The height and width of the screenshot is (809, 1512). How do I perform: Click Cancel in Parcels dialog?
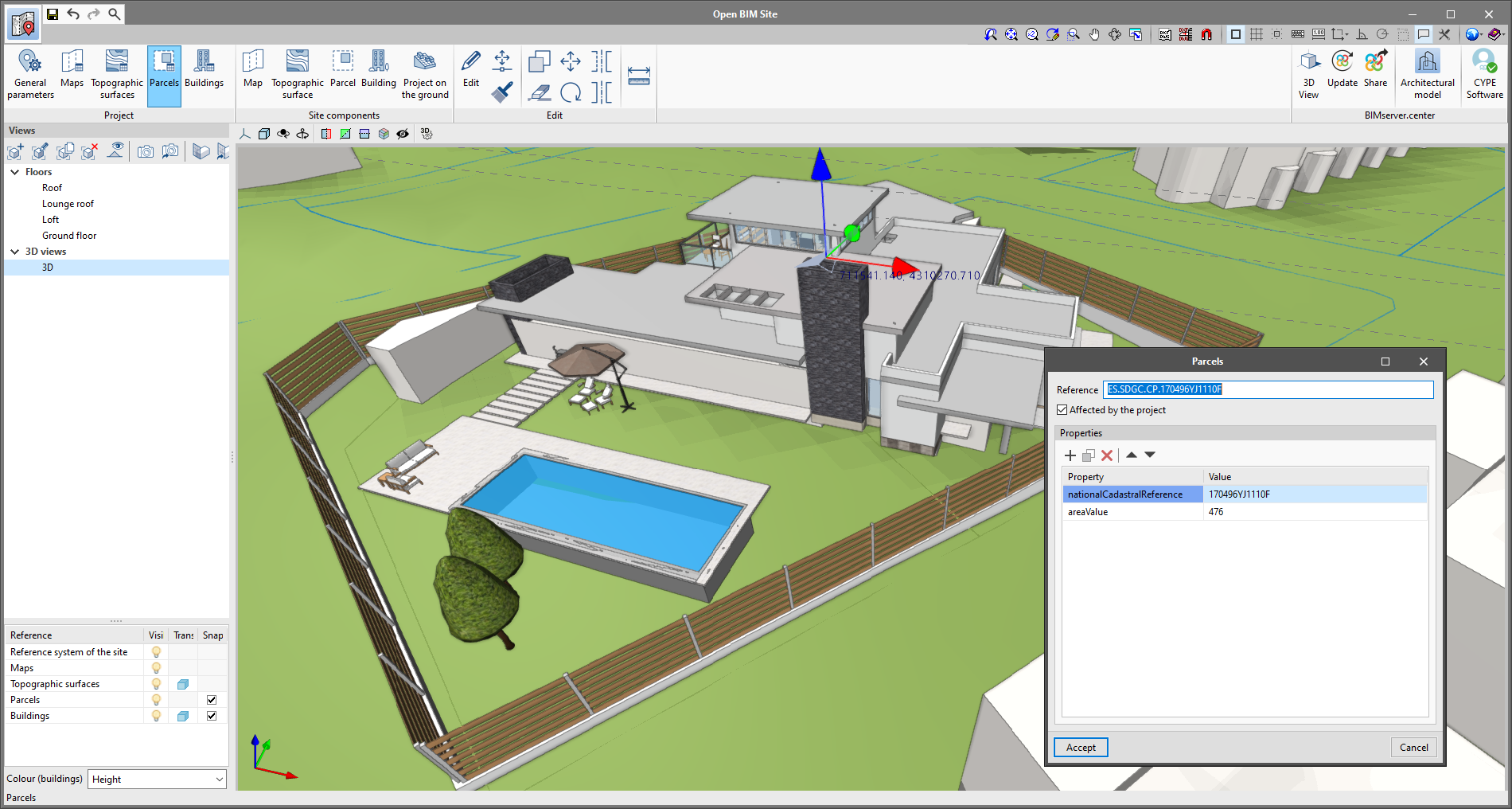[x=1413, y=748]
